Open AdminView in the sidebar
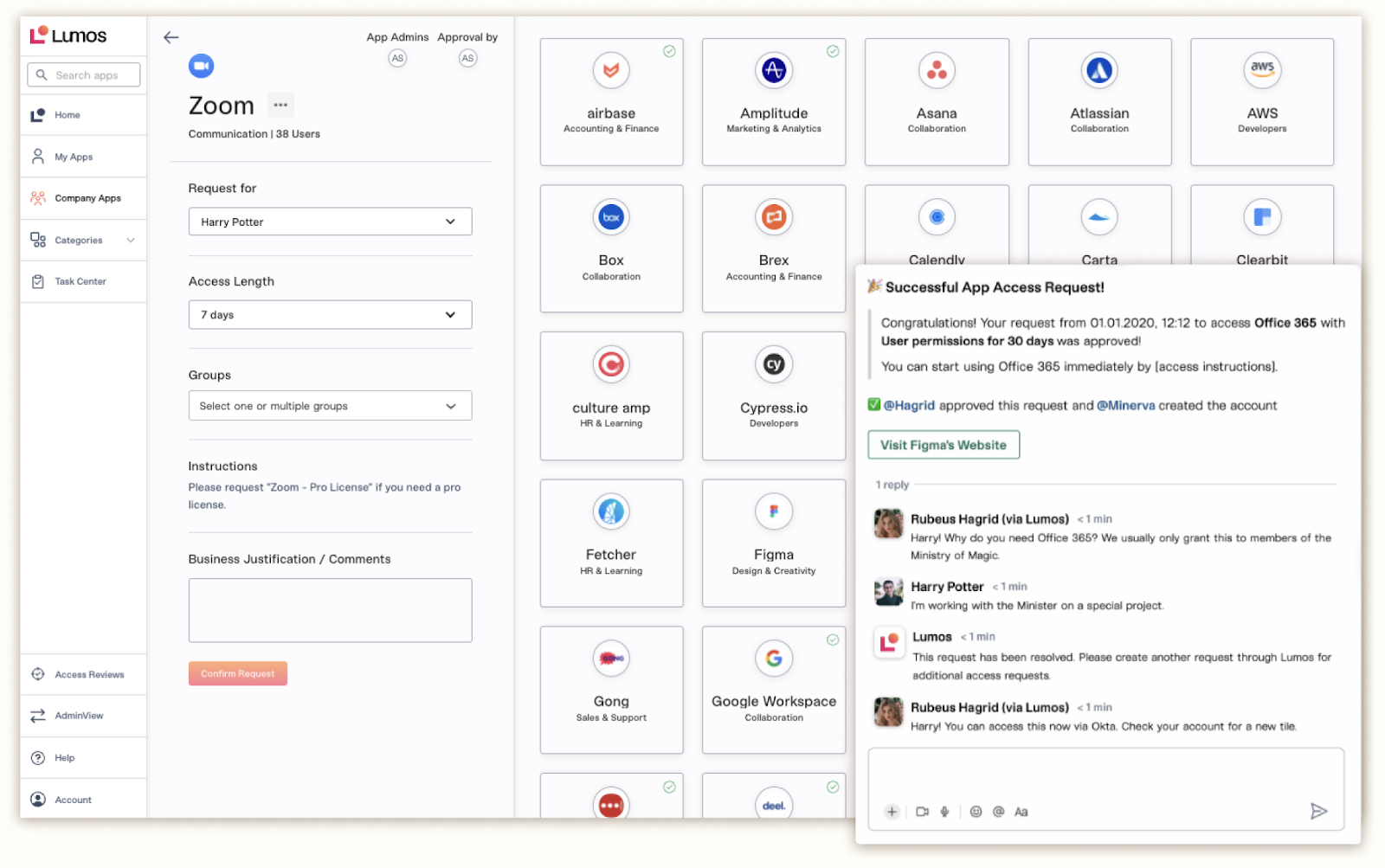 pyautogui.click(x=83, y=716)
